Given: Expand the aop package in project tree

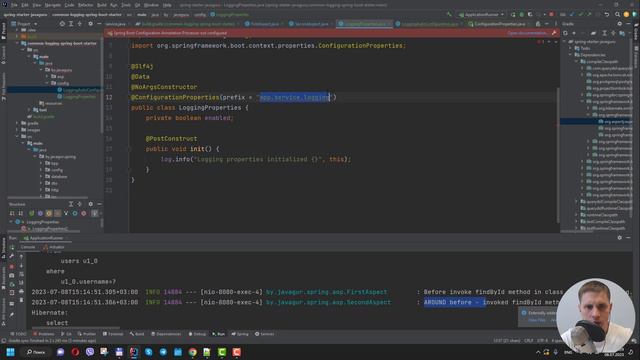Looking at the screenshot, I should click(x=47, y=76).
